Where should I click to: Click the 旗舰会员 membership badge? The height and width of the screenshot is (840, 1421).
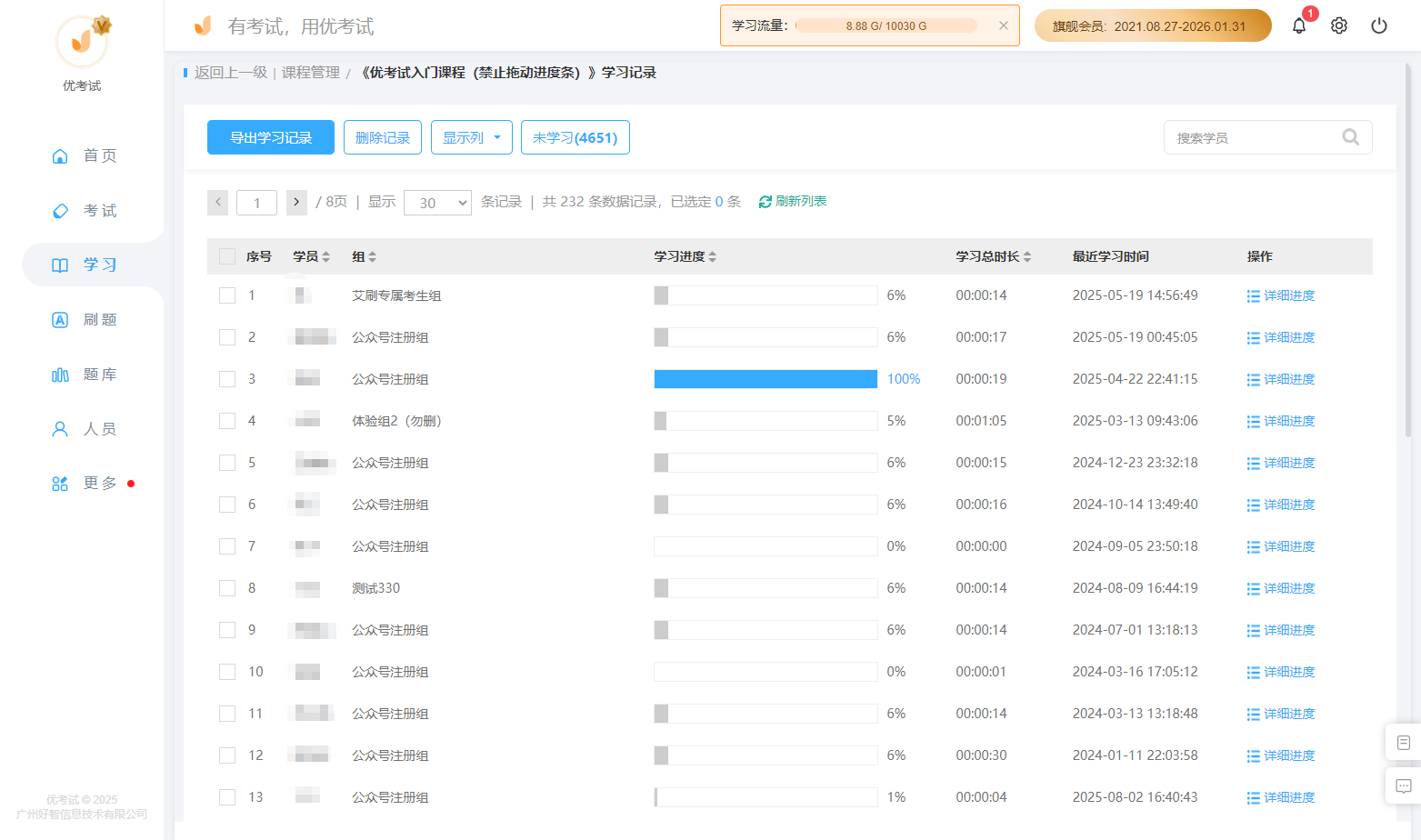1153,25
